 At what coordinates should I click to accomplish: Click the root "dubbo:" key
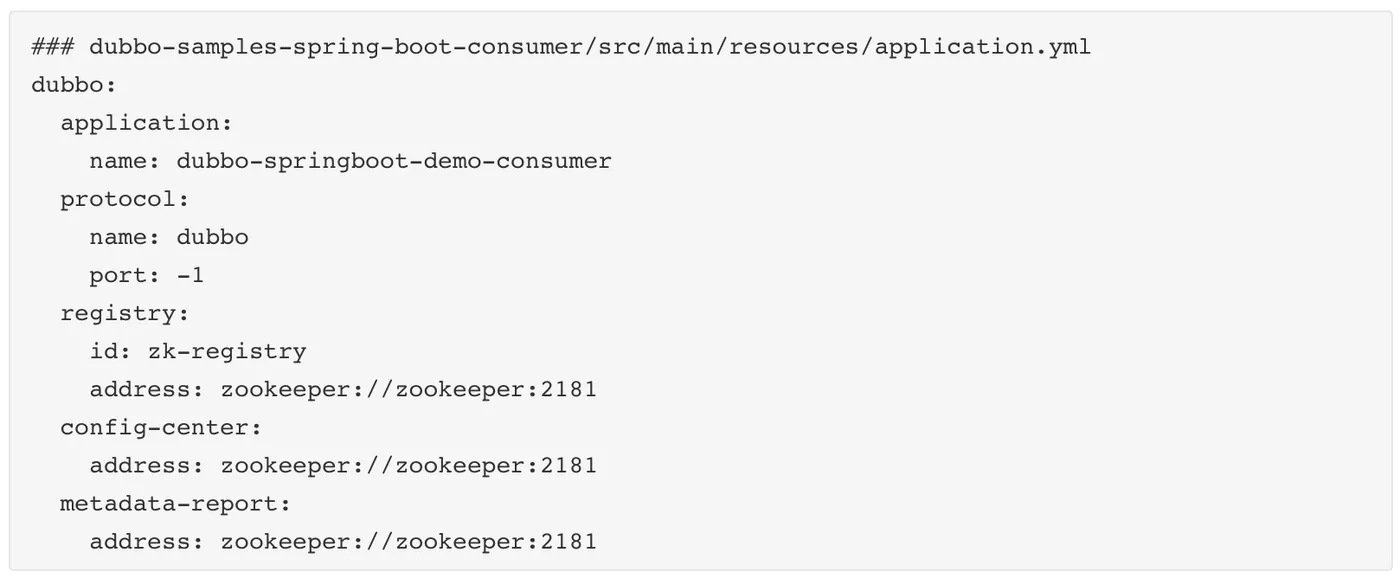[x=67, y=85]
